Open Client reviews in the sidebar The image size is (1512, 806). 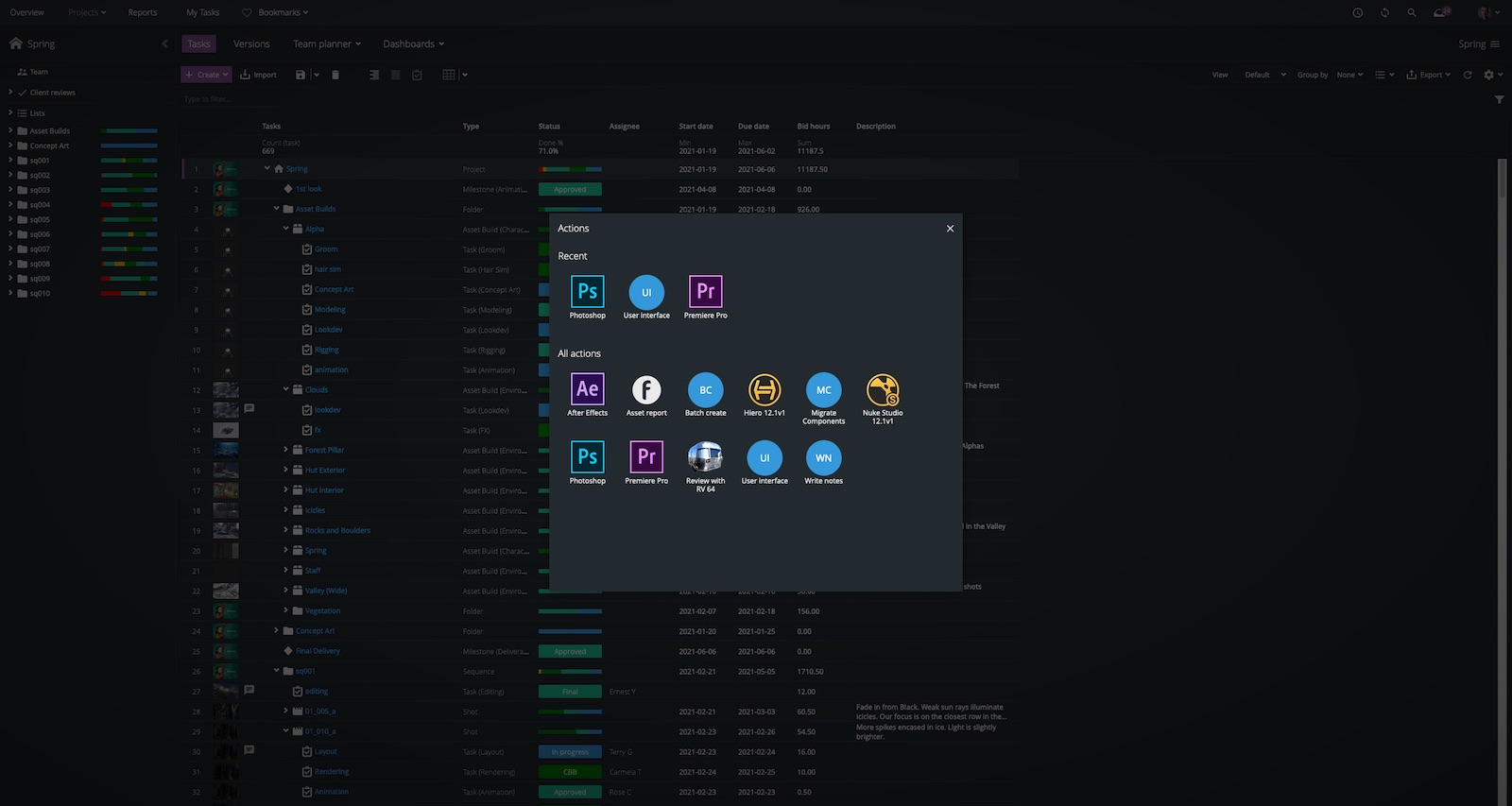click(x=52, y=93)
